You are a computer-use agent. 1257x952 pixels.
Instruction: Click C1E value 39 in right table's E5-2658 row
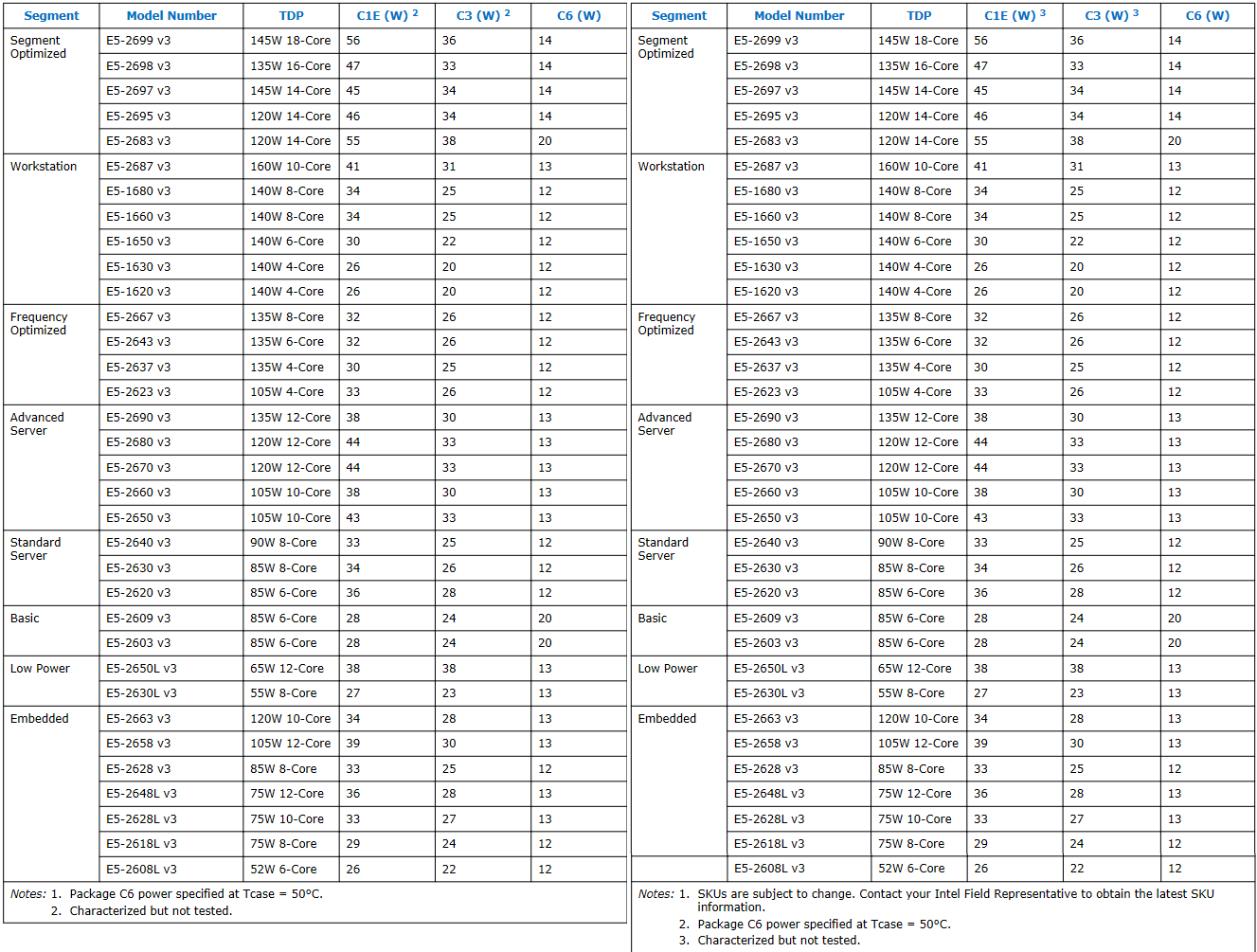980,744
